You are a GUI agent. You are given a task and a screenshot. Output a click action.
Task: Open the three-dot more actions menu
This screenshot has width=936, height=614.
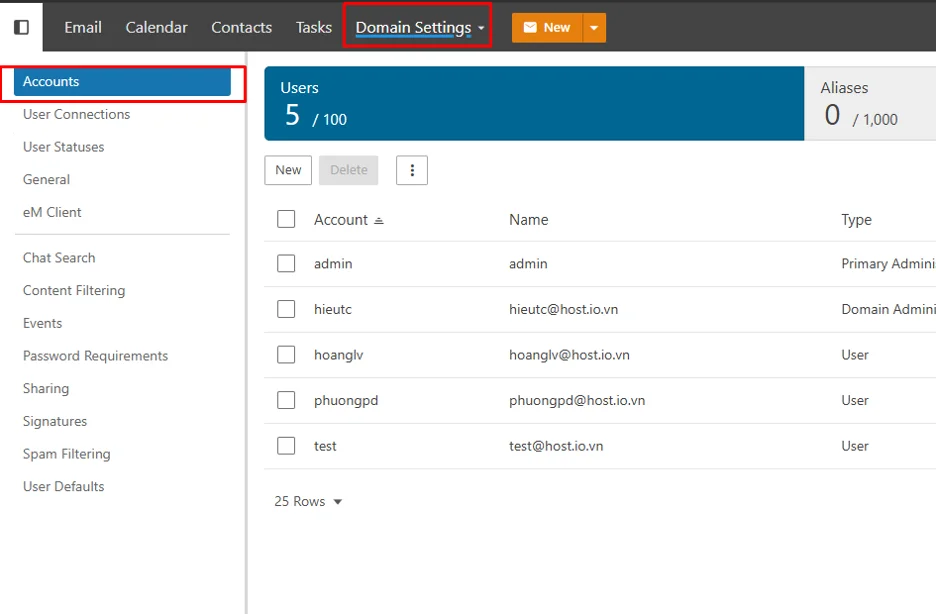(x=412, y=171)
